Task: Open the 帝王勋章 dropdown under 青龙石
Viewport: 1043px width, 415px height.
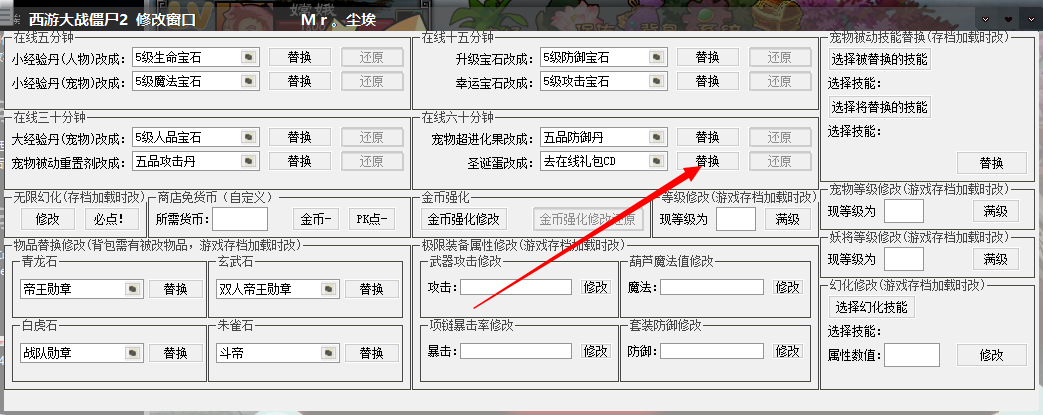Action: pos(133,289)
